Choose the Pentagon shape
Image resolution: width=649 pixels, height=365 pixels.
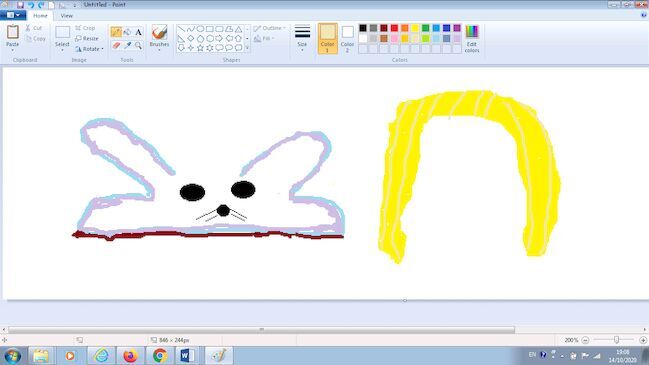(200, 38)
